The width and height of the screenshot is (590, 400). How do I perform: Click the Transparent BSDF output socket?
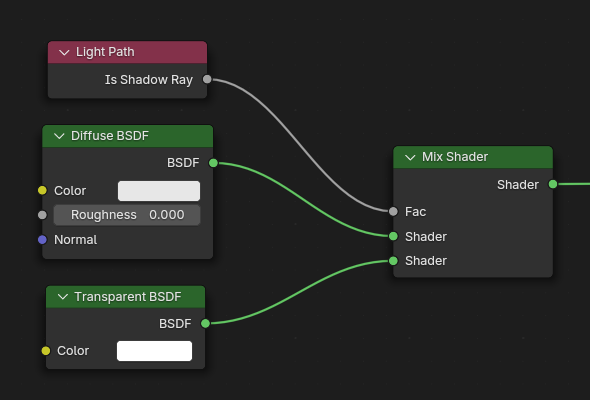205,323
